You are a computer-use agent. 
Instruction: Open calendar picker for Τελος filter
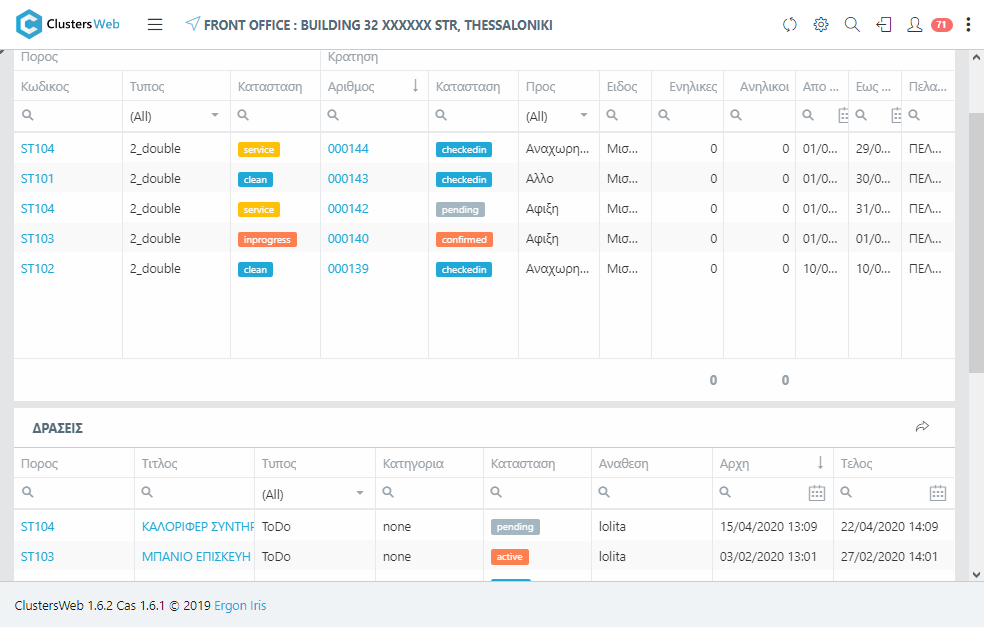pos(938,493)
